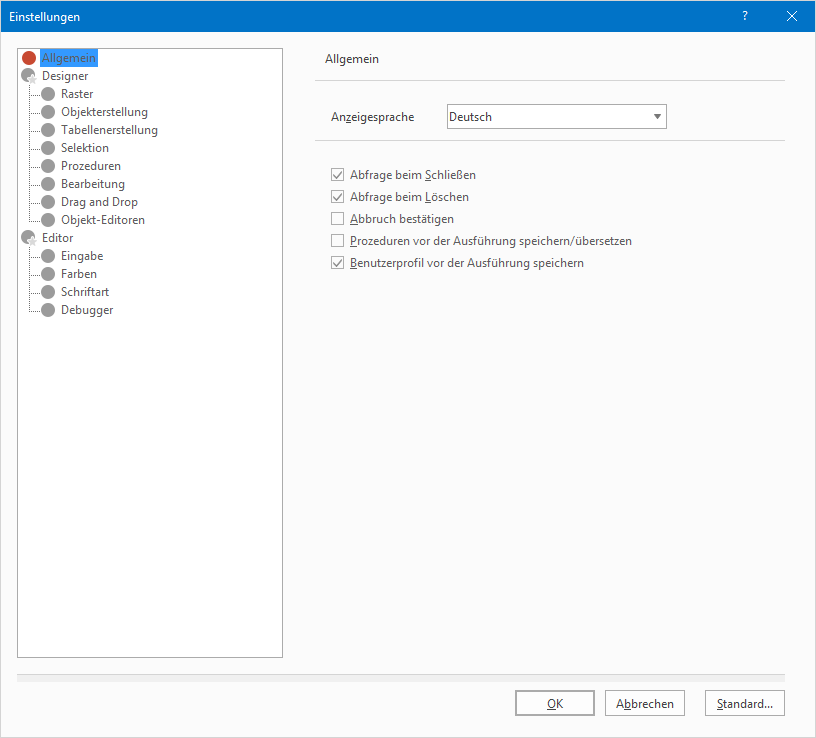Viewport: 816px width, 738px height.
Task: Click the Standard... button
Action: [x=744, y=704]
